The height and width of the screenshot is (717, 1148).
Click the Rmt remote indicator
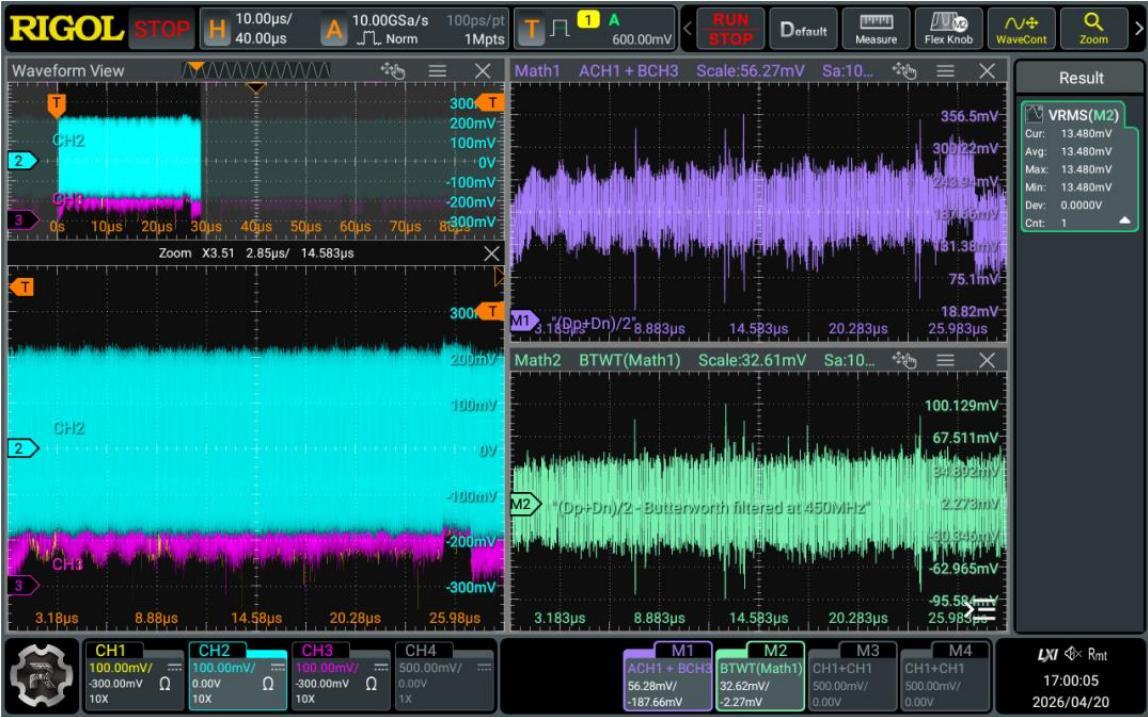pyautogui.click(x=1097, y=654)
